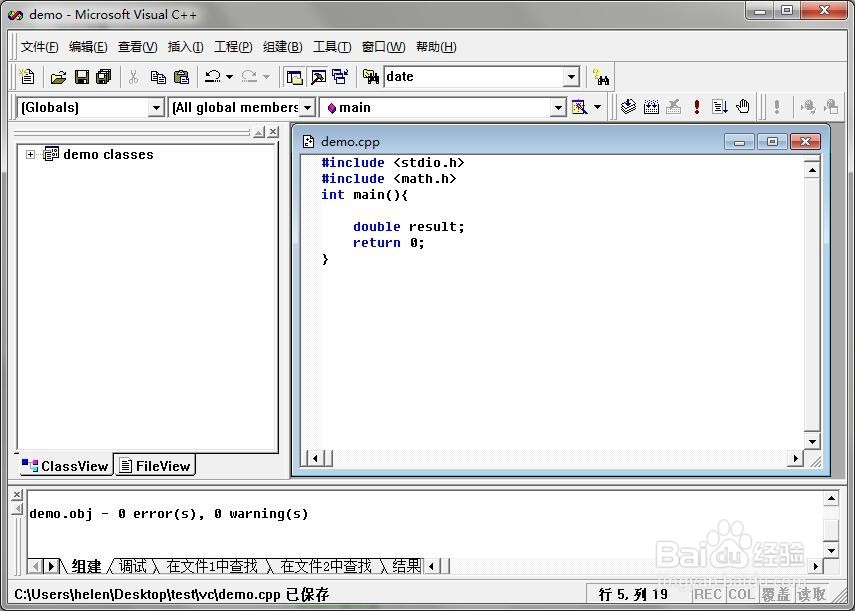Open the main members dropdown

558,107
